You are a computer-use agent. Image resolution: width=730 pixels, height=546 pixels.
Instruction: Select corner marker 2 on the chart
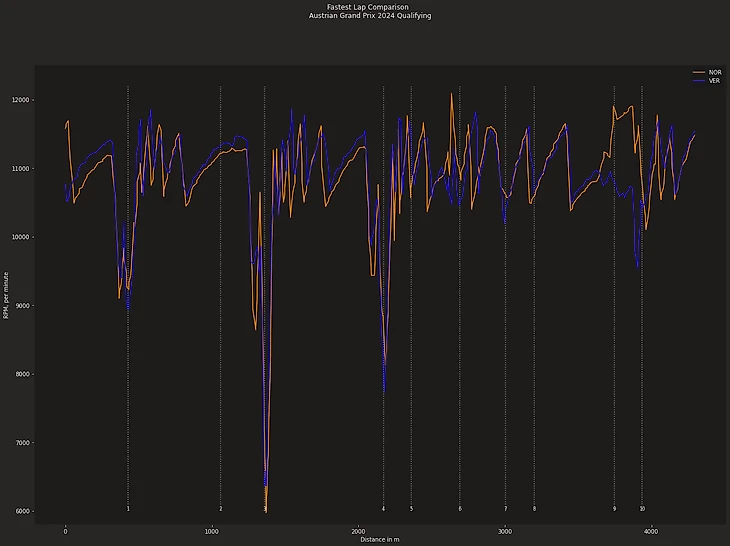point(221,509)
